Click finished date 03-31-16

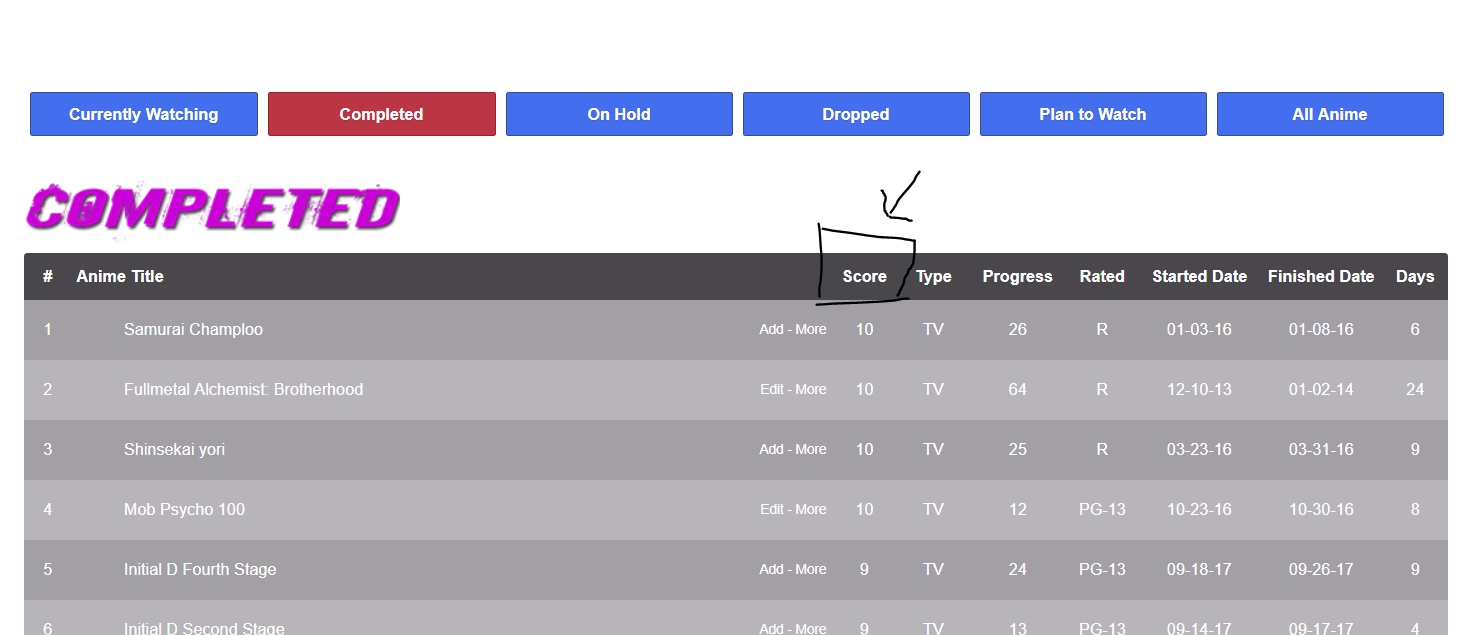coord(1321,449)
